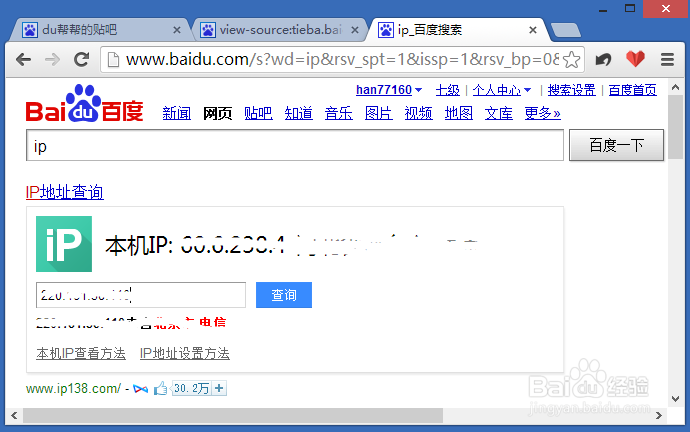Open the 视频 category

[x=418, y=113]
